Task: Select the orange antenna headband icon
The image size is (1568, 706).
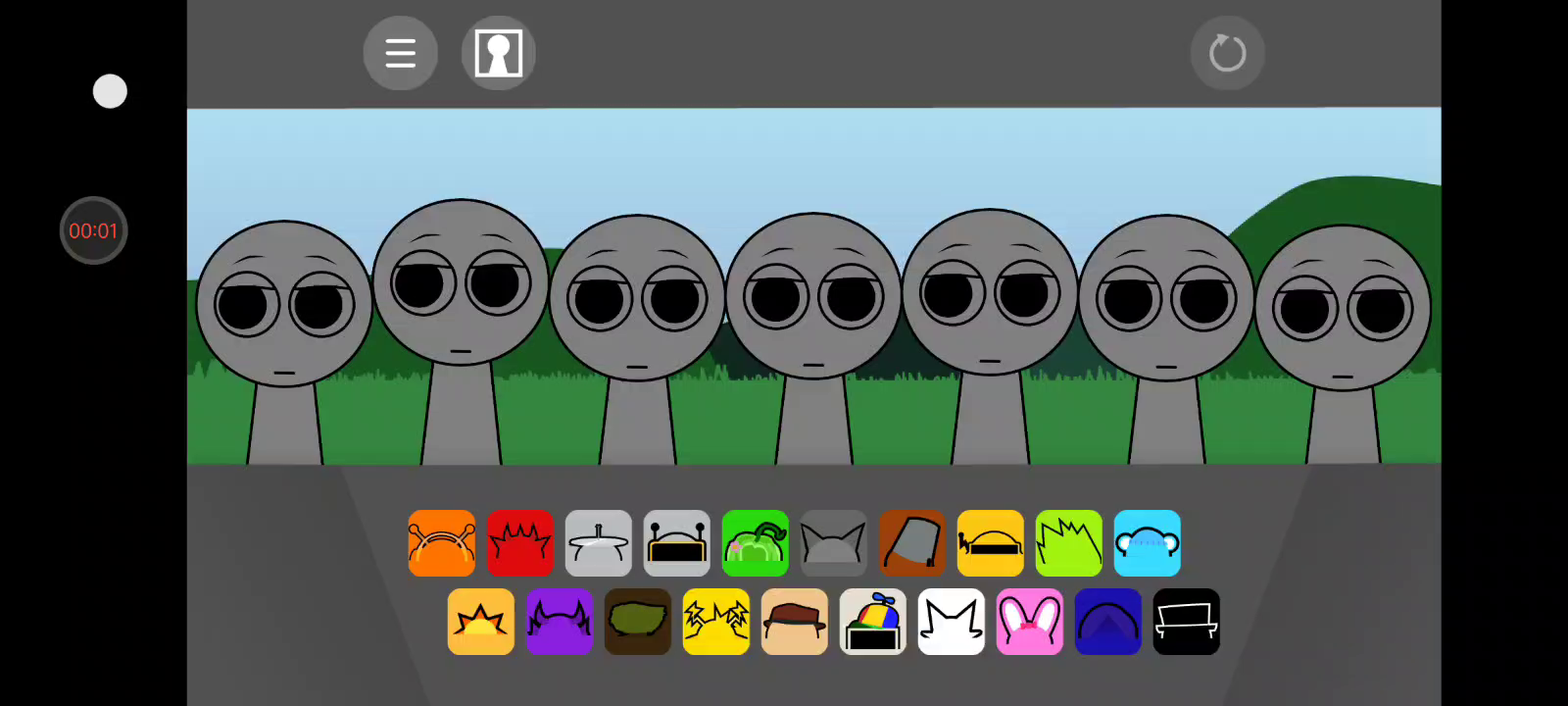Action: (x=442, y=543)
